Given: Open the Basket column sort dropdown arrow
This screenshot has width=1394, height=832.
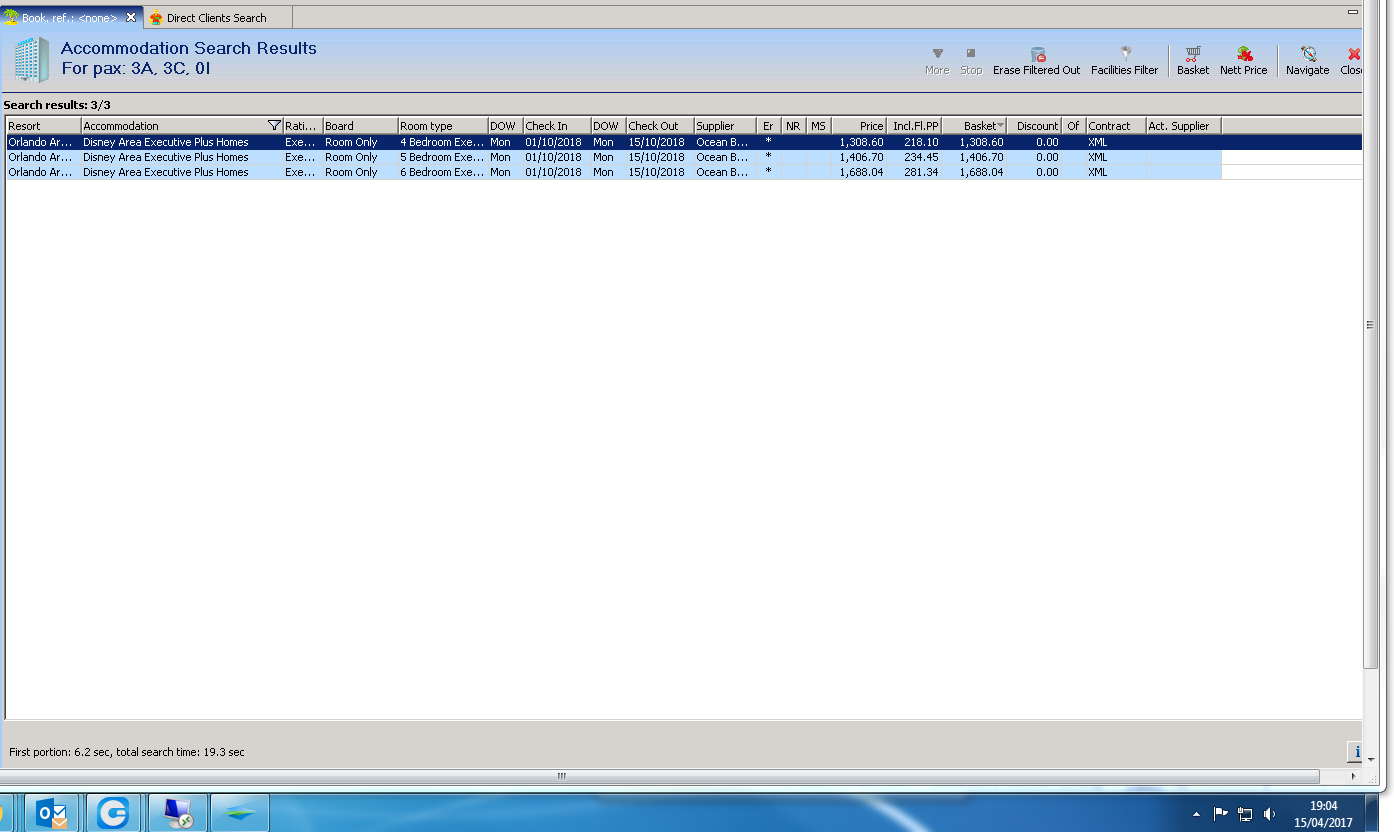Looking at the screenshot, I should pyautogui.click(x=1001, y=126).
